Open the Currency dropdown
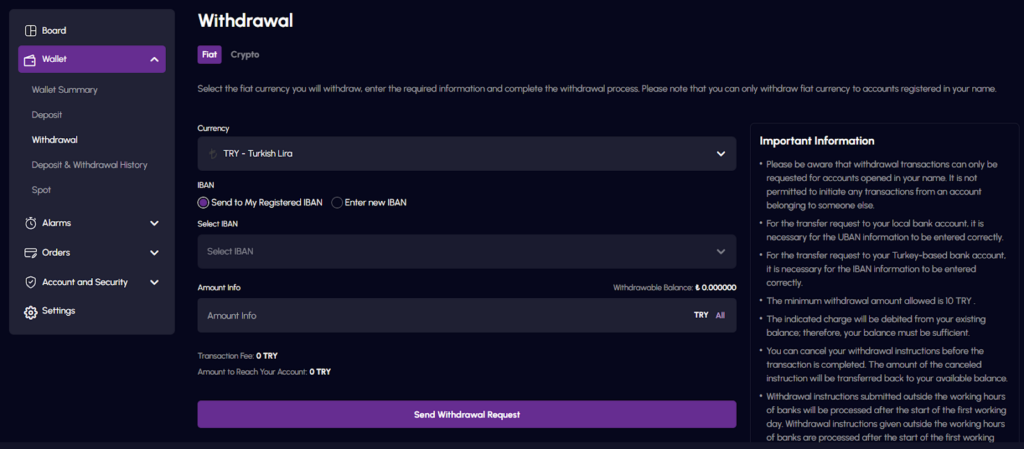The image size is (1024, 449). click(467, 154)
